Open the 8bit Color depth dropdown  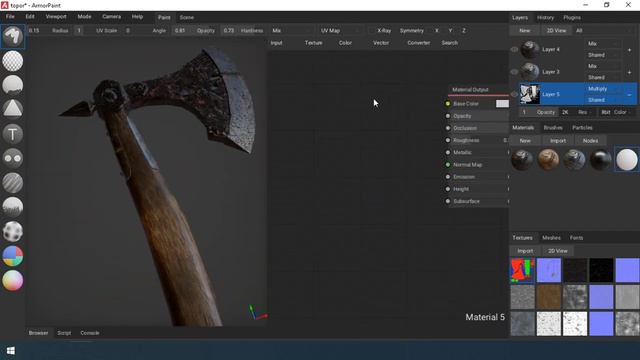click(x=616, y=112)
